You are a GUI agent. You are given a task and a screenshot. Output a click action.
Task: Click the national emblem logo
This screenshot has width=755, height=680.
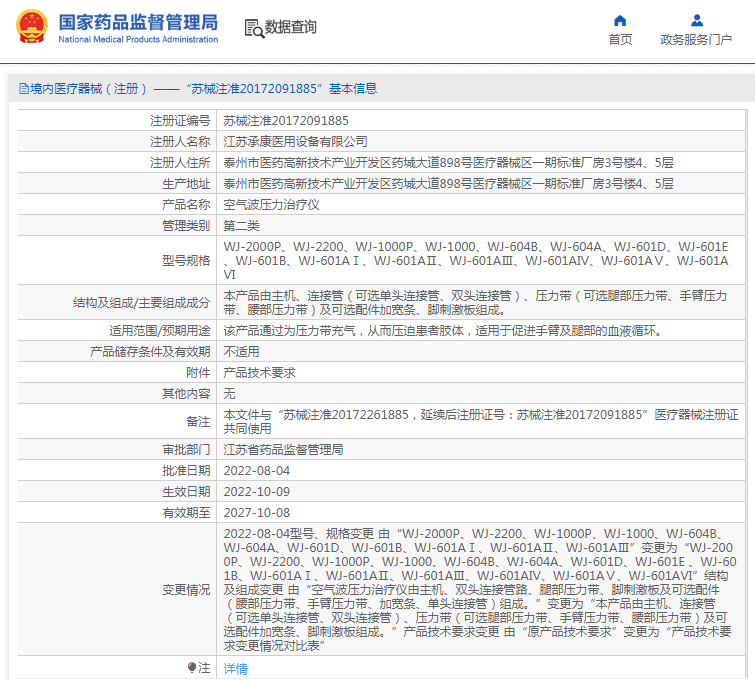(x=32, y=27)
